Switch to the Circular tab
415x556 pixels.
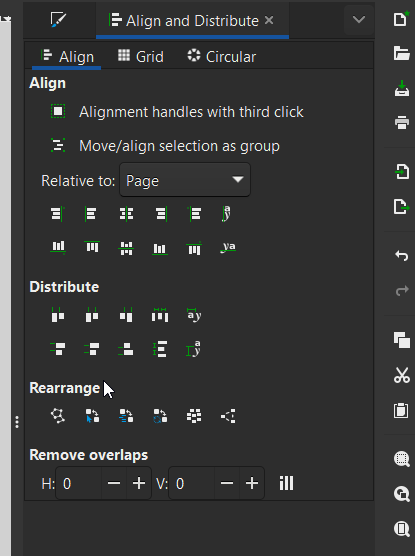[x=222, y=56]
